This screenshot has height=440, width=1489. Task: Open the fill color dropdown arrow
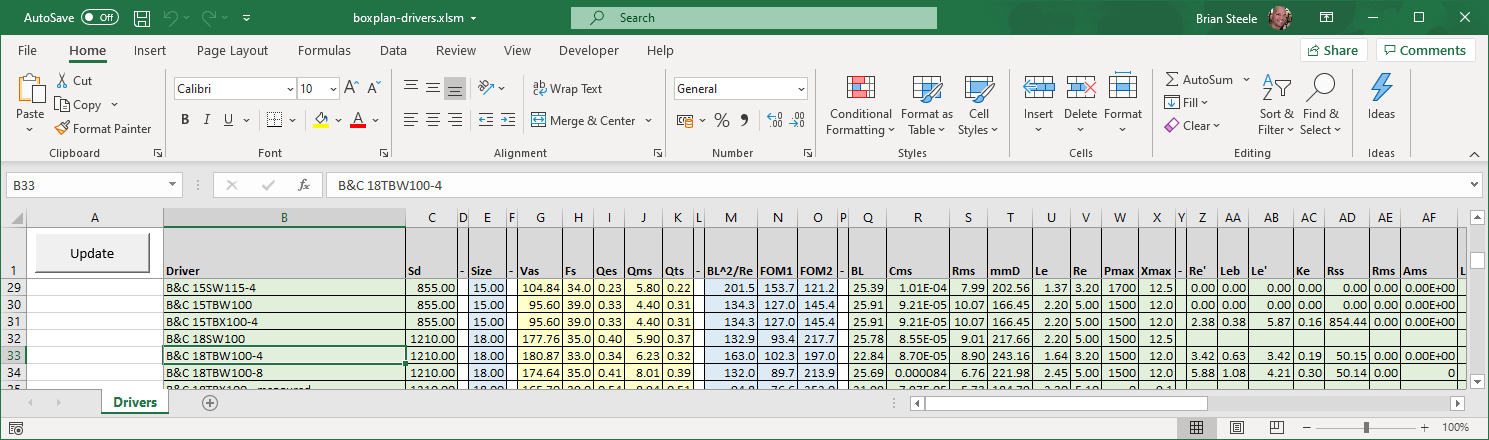pos(337,120)
